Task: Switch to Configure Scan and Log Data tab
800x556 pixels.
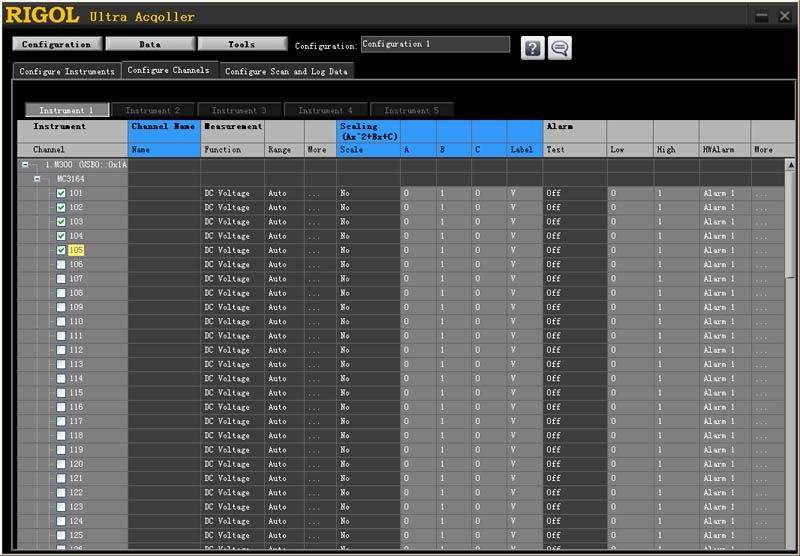Action: [x=286, y=71]
